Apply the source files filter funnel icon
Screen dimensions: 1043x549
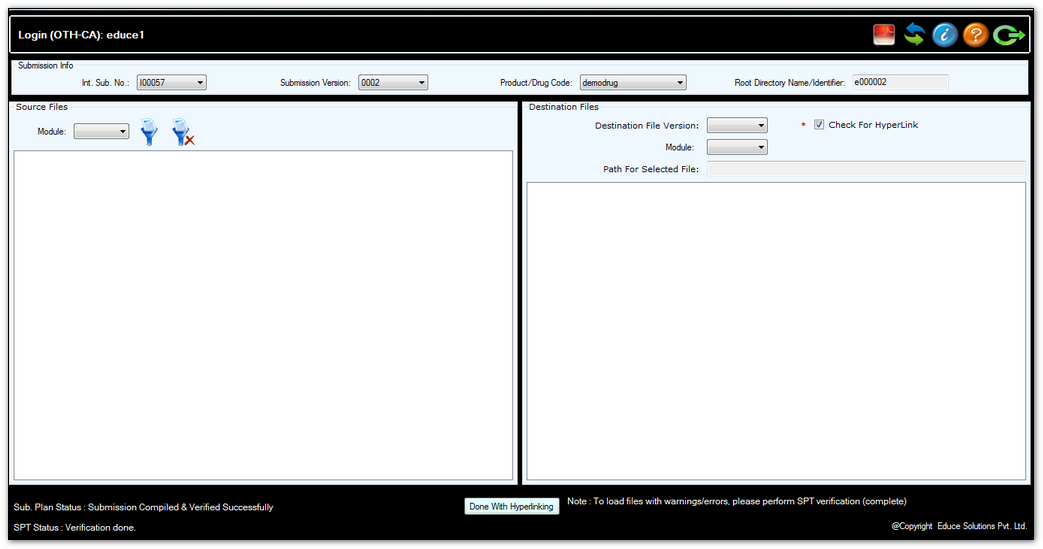tap(149, 132)
